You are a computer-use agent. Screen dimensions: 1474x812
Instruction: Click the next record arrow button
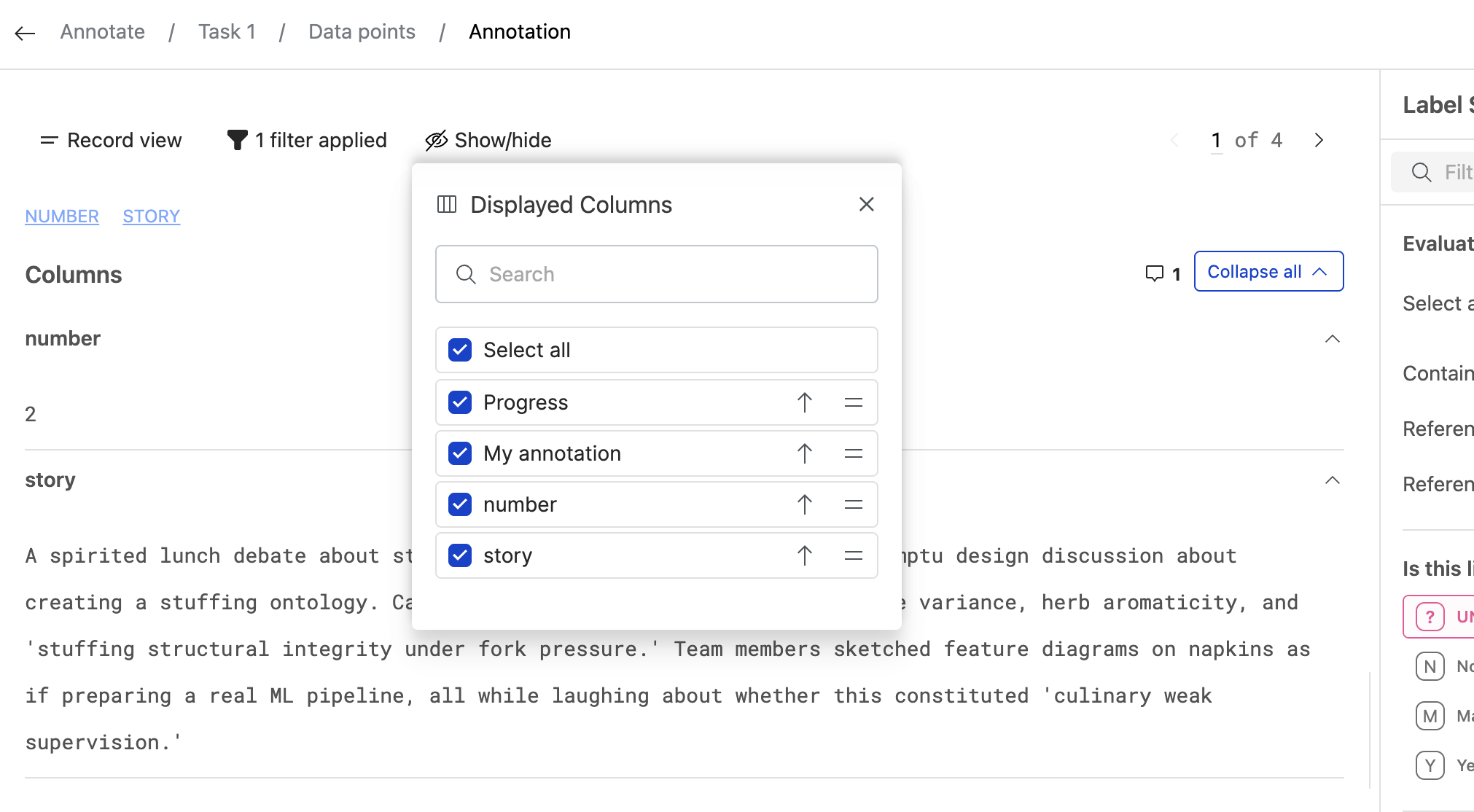pos(1319,140)
